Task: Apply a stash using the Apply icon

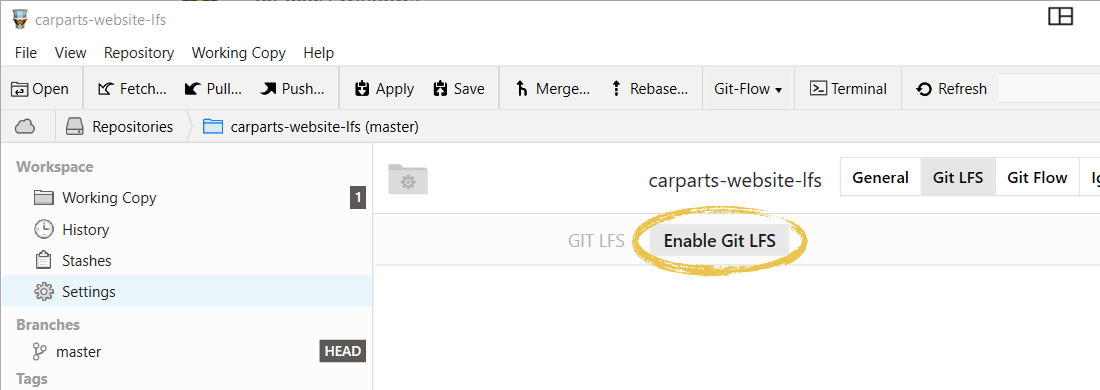Action: coord(362,89)
